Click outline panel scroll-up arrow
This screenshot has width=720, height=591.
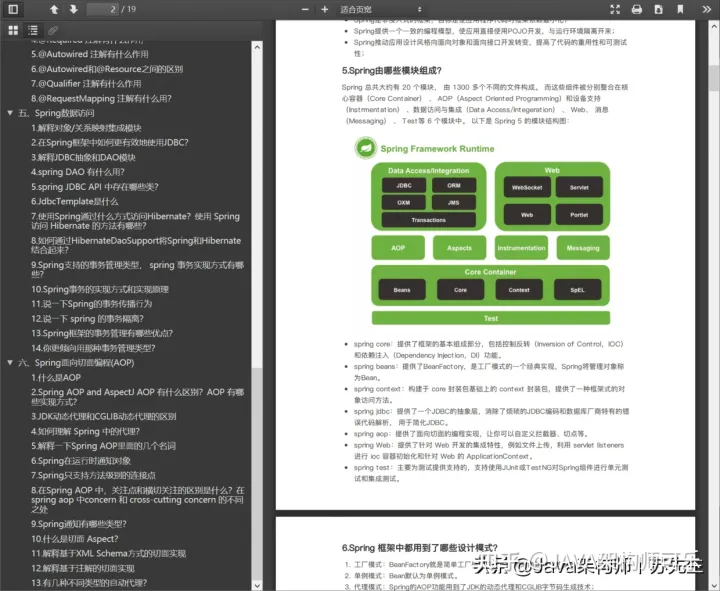(257, 47)
